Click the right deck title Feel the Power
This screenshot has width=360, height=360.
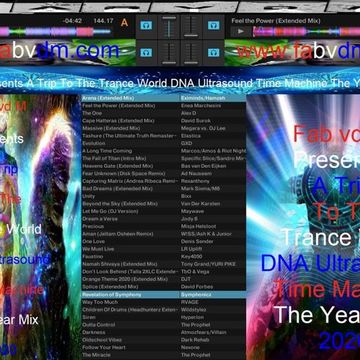[276, 21]
